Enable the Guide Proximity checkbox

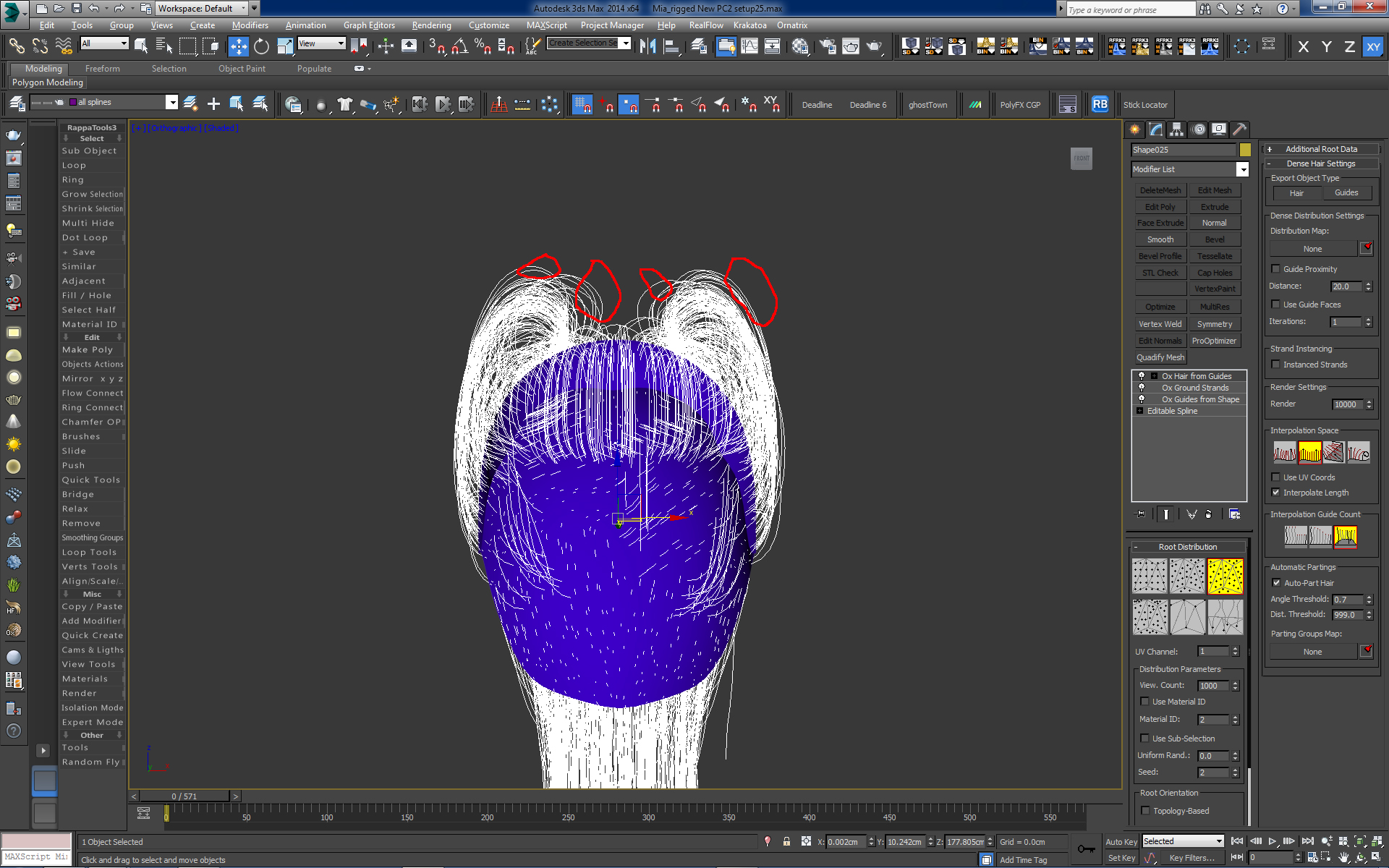(x=1276, y=269)
